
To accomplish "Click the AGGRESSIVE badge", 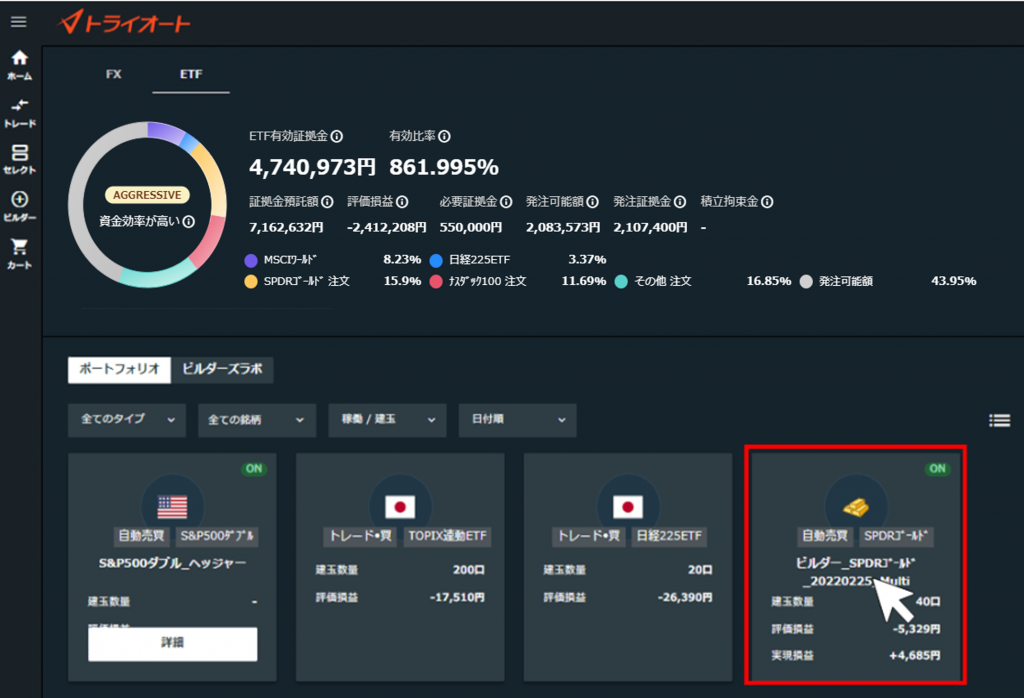I will point(147,195).
